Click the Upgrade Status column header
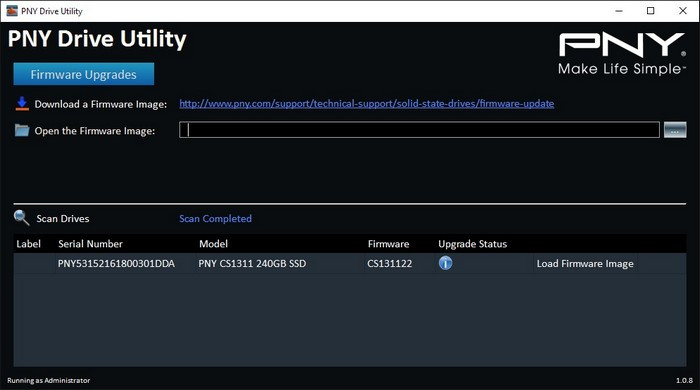Screen dimensions: 700x390 [x=472, y=244]
